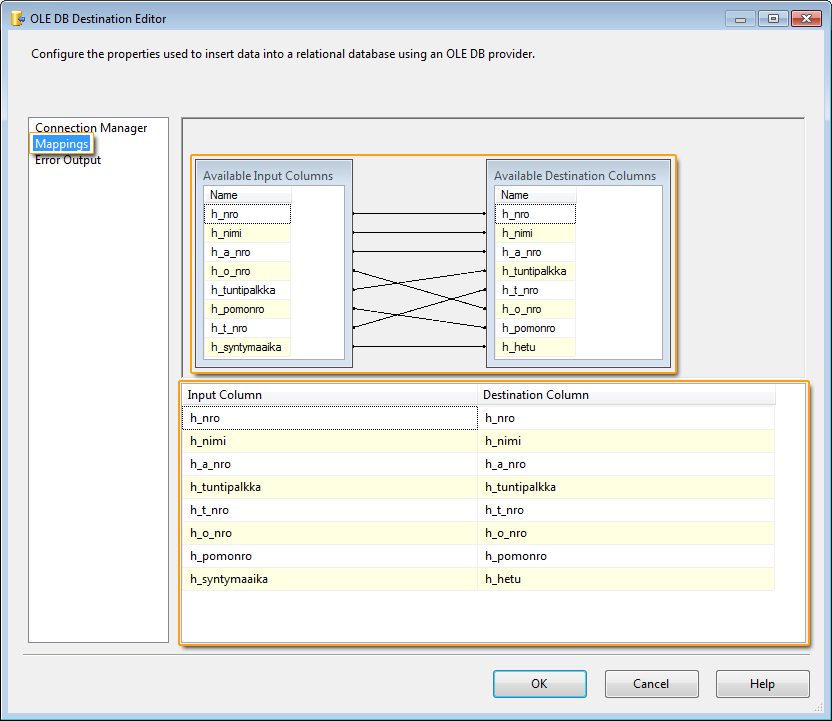
Task: Click the OLE DB Destination Editor title icon
Action: click(x=18, y=19)
